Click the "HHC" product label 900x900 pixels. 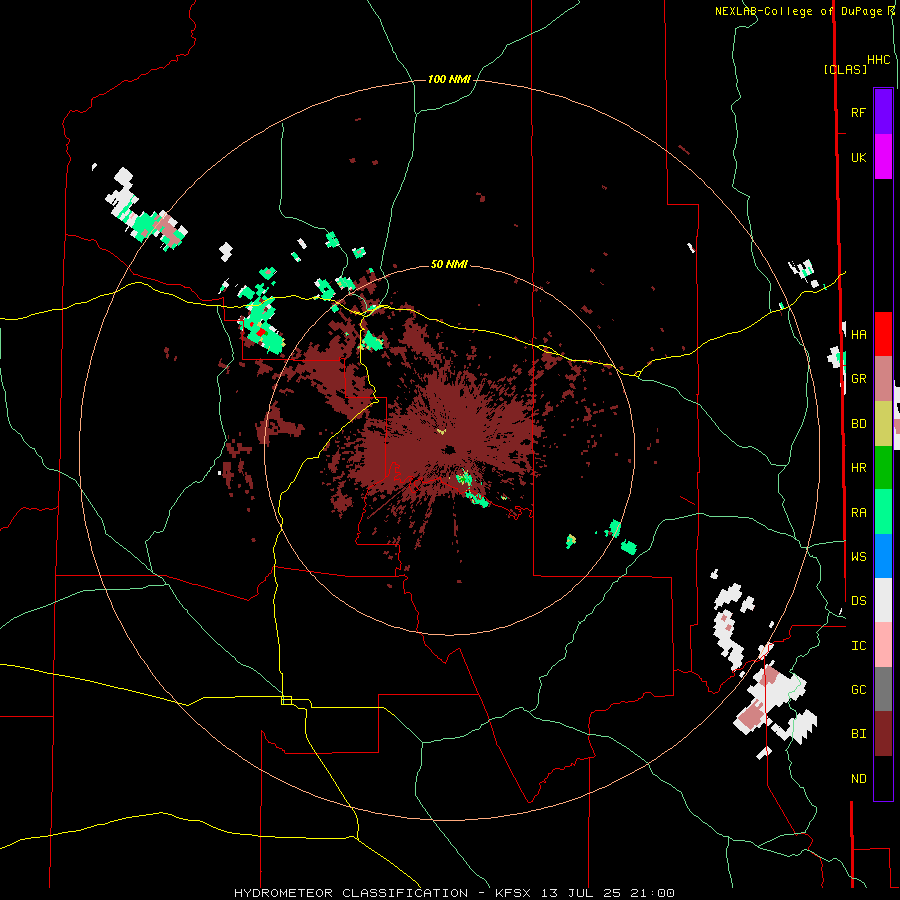[x=878, y=60]
